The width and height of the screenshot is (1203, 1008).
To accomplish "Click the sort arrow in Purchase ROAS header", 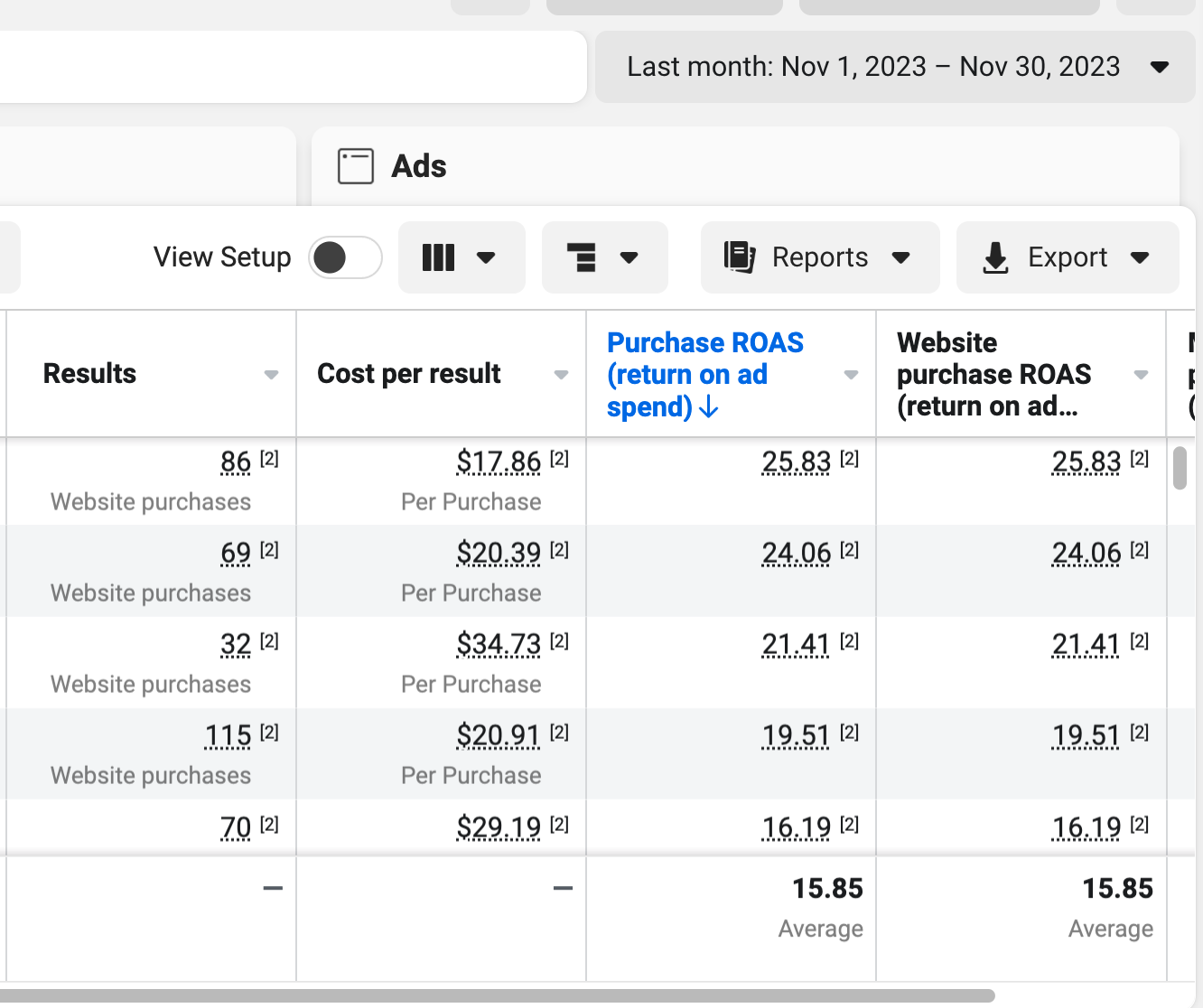I will tap(709, 407).
